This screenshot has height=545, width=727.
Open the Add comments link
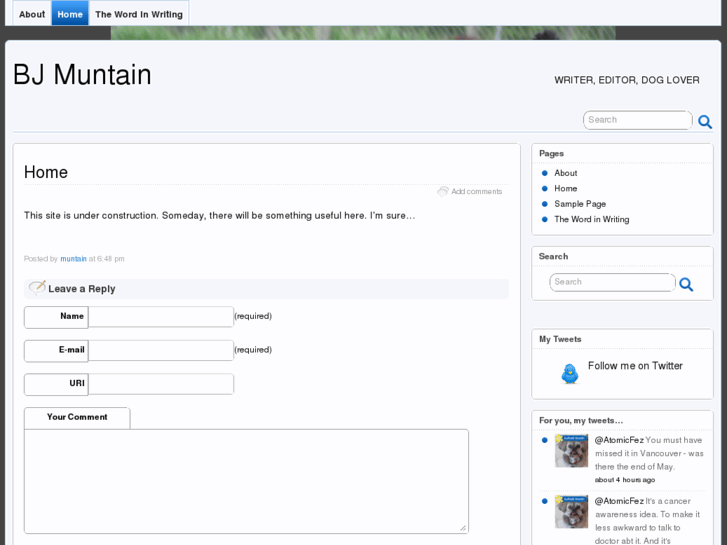476,192
